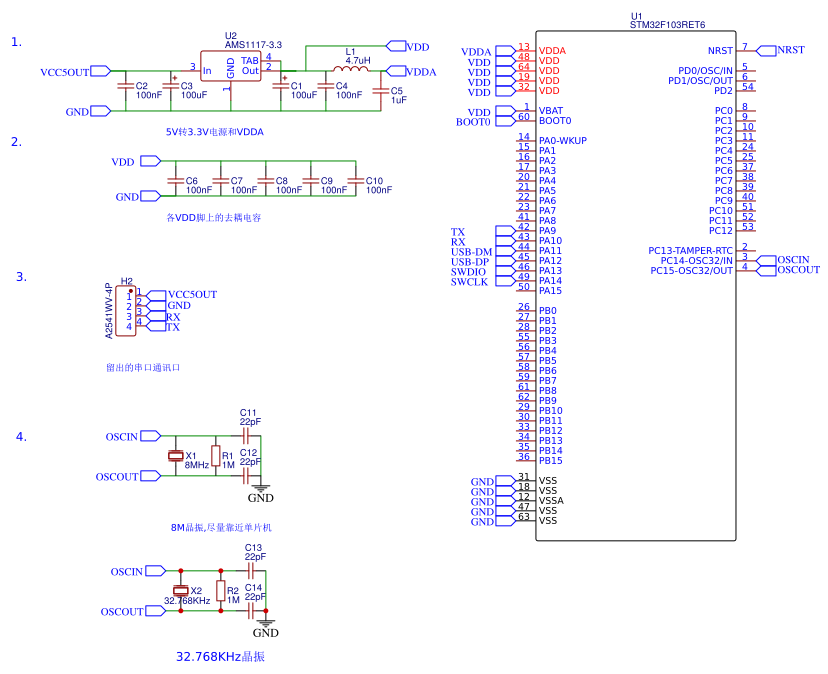Select polarized capacitor C3 100uF symbol
Viewport: 828px width, 674px height.
click(171, 86)
